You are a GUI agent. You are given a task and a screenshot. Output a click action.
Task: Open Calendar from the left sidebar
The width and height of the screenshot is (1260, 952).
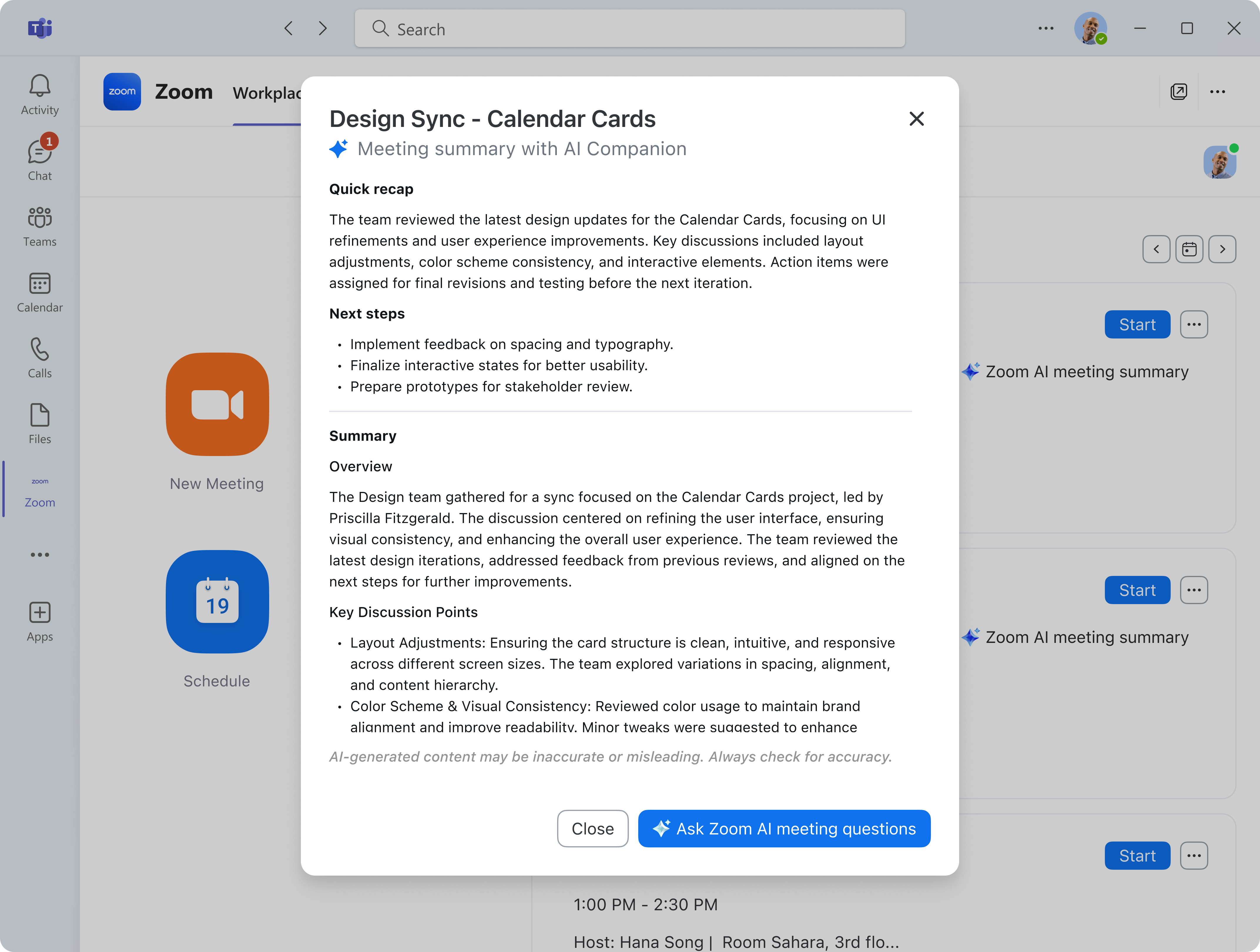coord(39,292)
